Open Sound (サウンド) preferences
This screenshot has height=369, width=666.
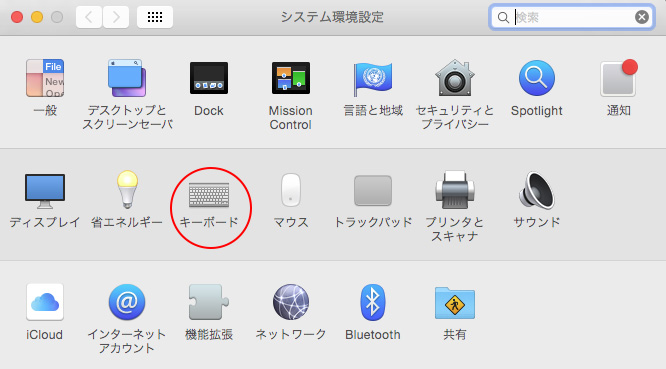pyautogui.click(x=536, y=190)
